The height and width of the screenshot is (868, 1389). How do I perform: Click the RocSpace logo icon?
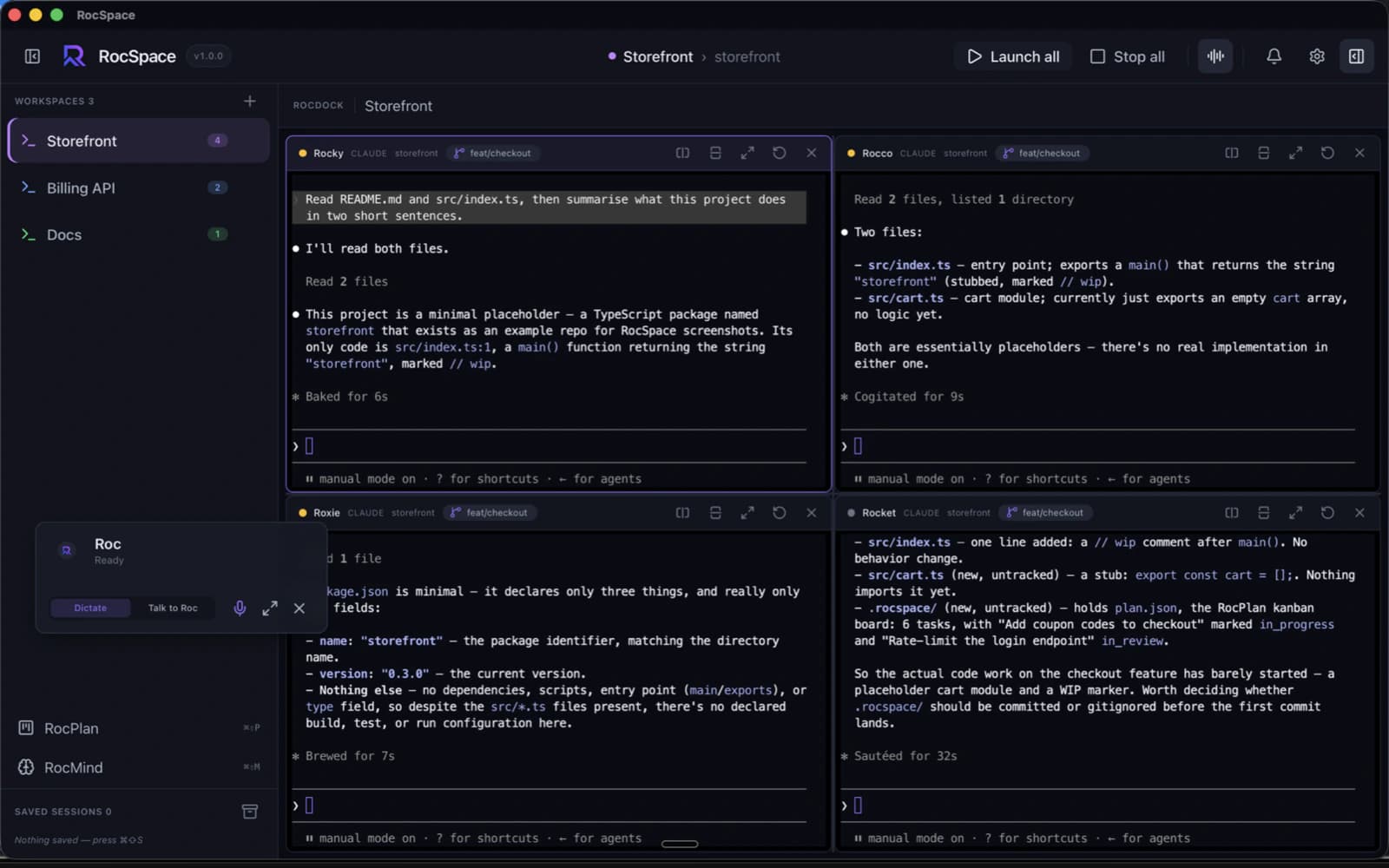point(74,56)
